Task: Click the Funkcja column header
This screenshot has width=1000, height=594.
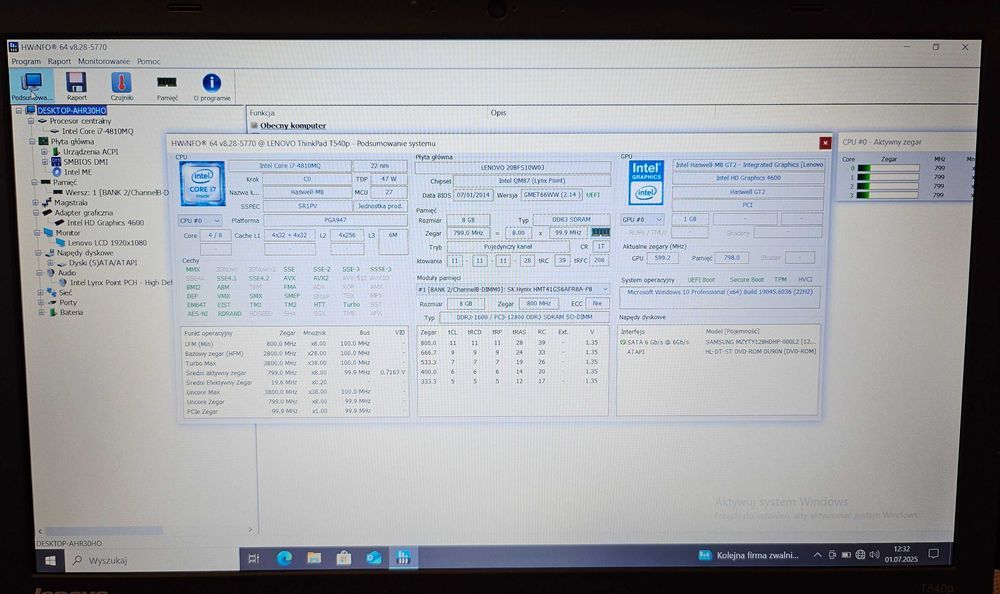Action: click(261, 112)
